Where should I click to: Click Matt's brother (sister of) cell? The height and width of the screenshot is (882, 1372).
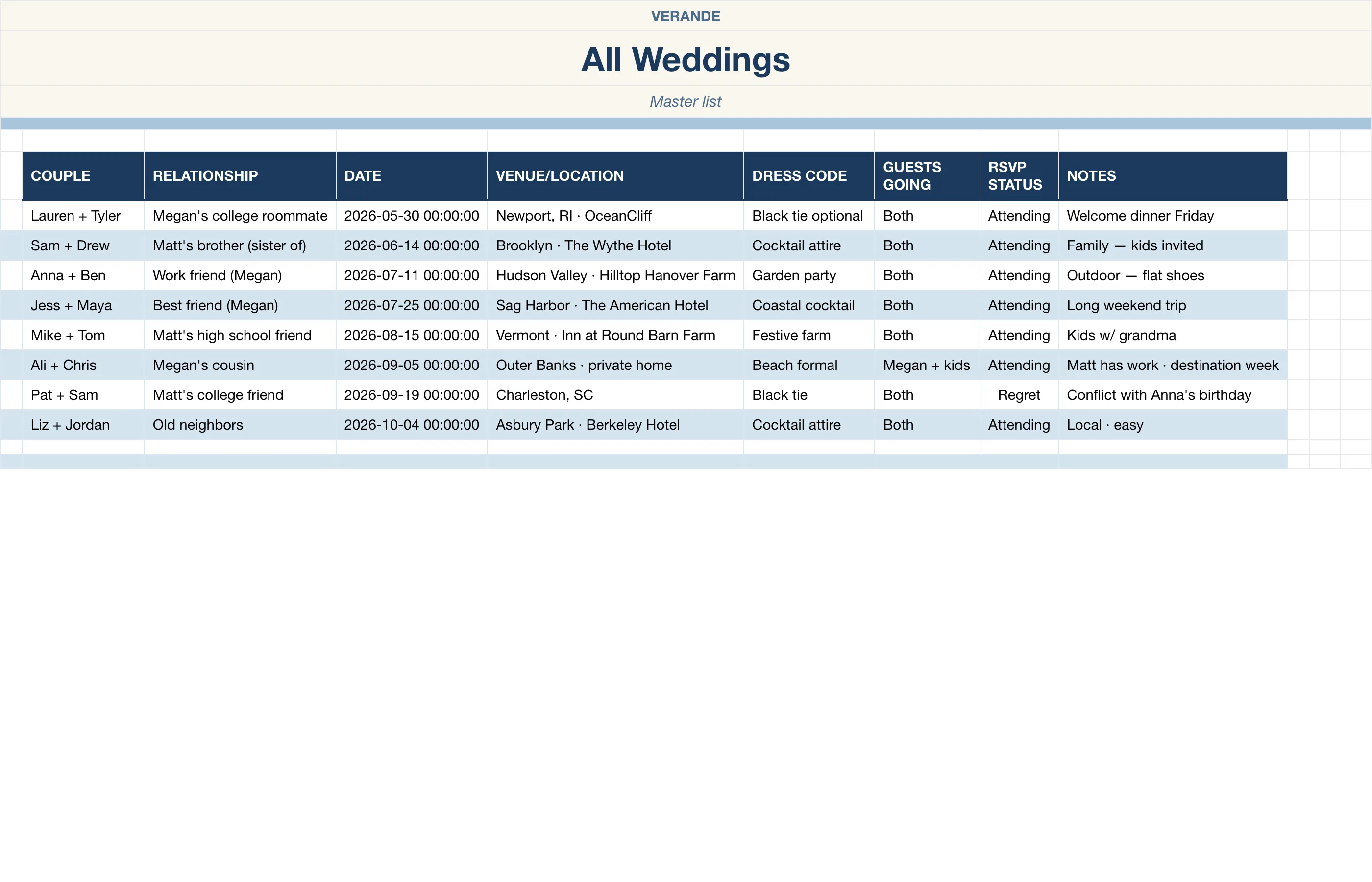(x=240, y=245)
